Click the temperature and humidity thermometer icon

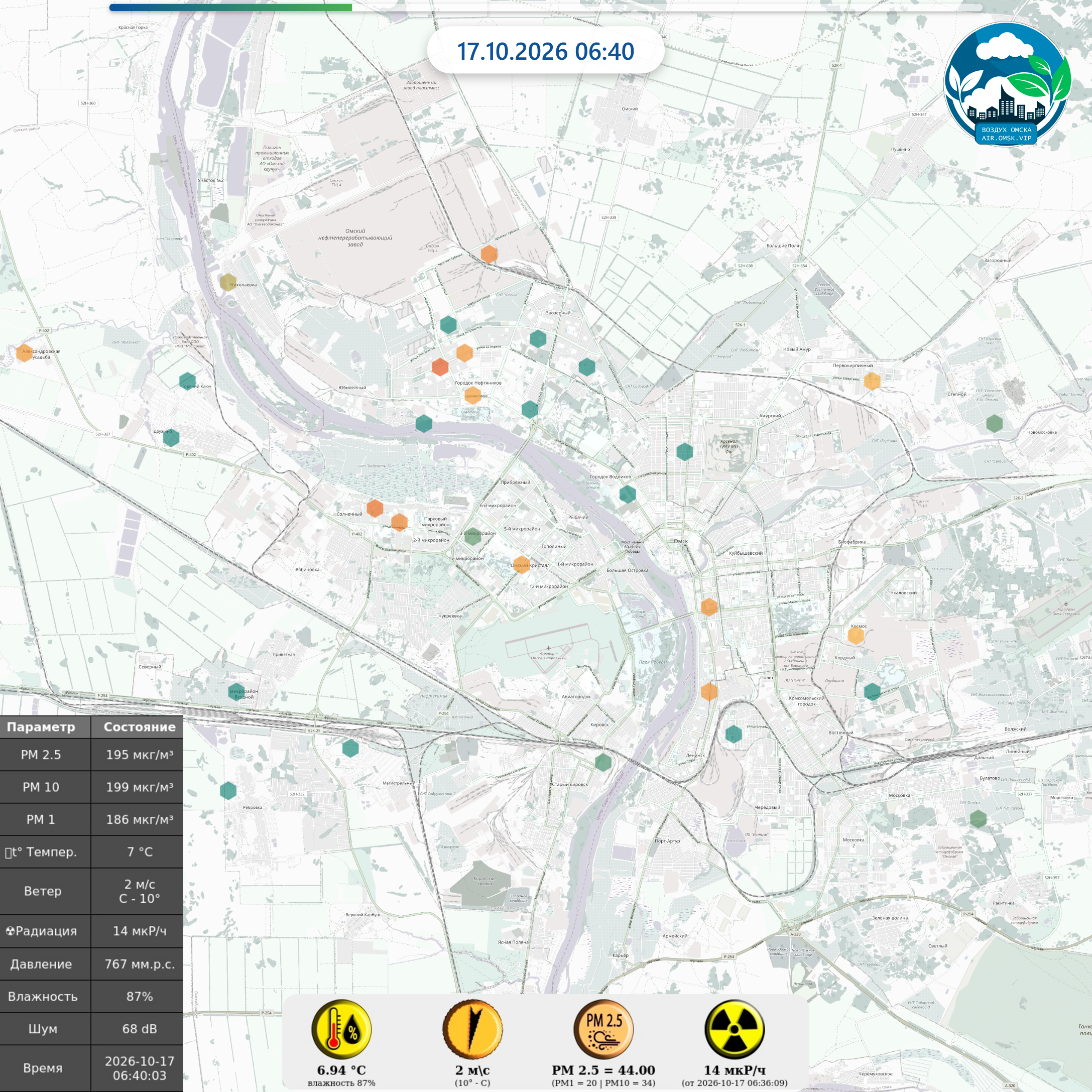click(341, 1029)
